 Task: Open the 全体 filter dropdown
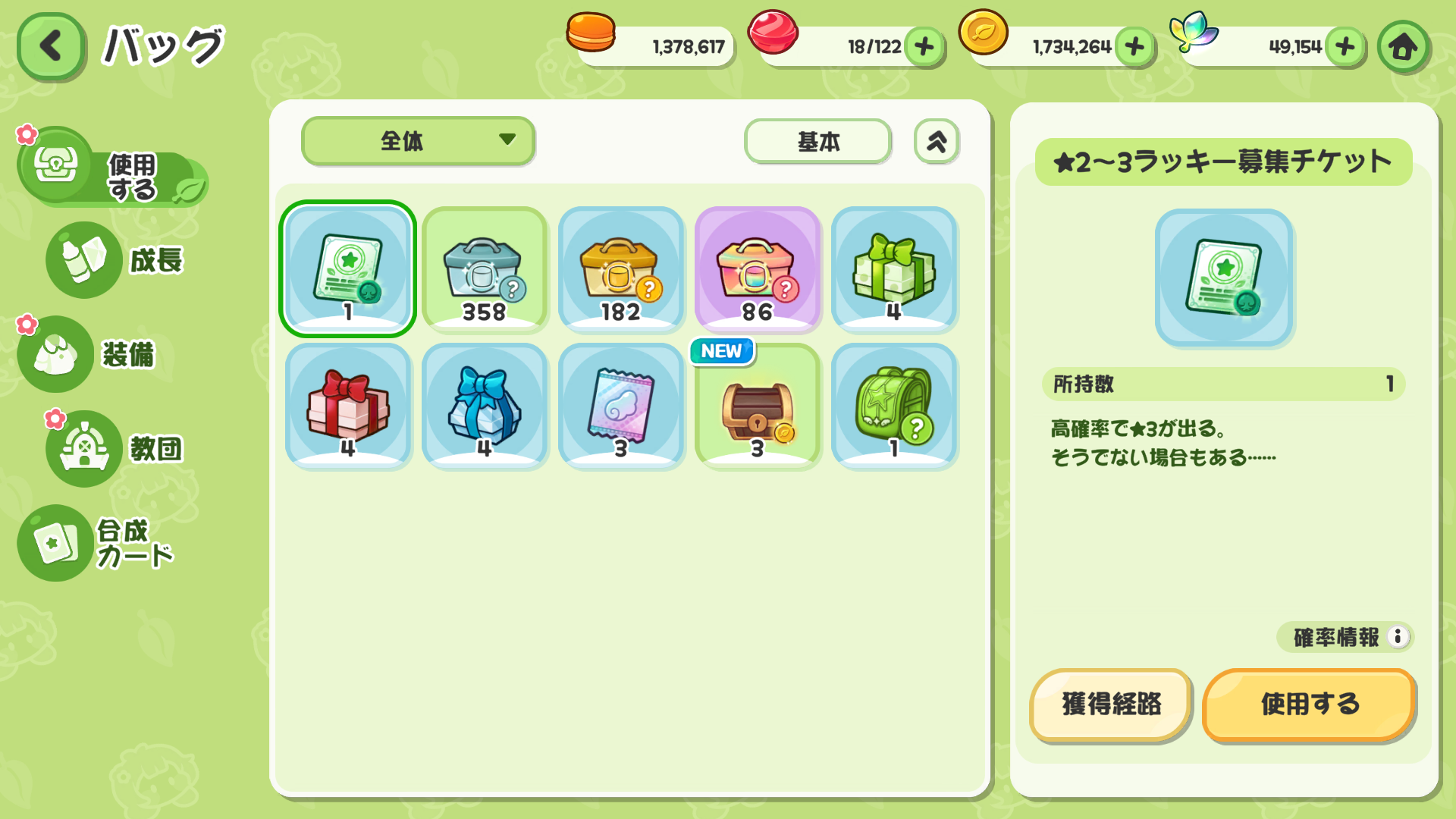pyautogui.click(x=418, y=141)
